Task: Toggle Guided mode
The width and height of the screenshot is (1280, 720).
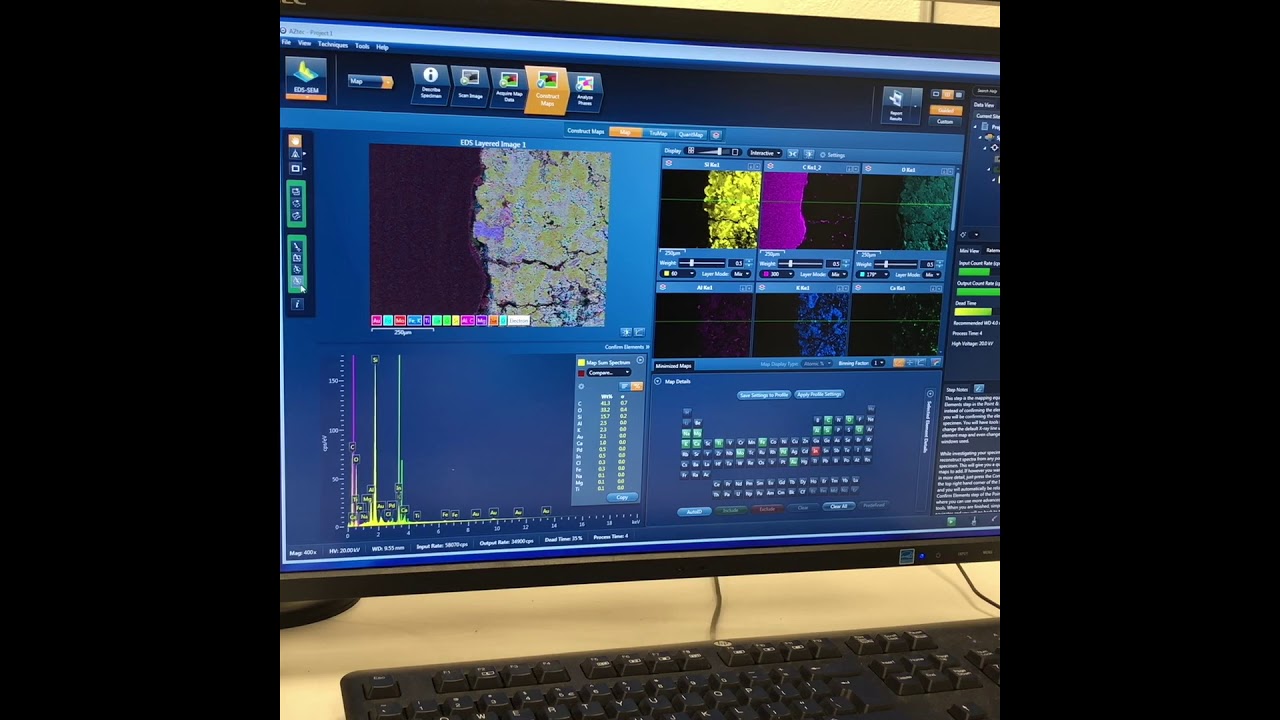Action: pyautogui.click(x=945, y=110)
